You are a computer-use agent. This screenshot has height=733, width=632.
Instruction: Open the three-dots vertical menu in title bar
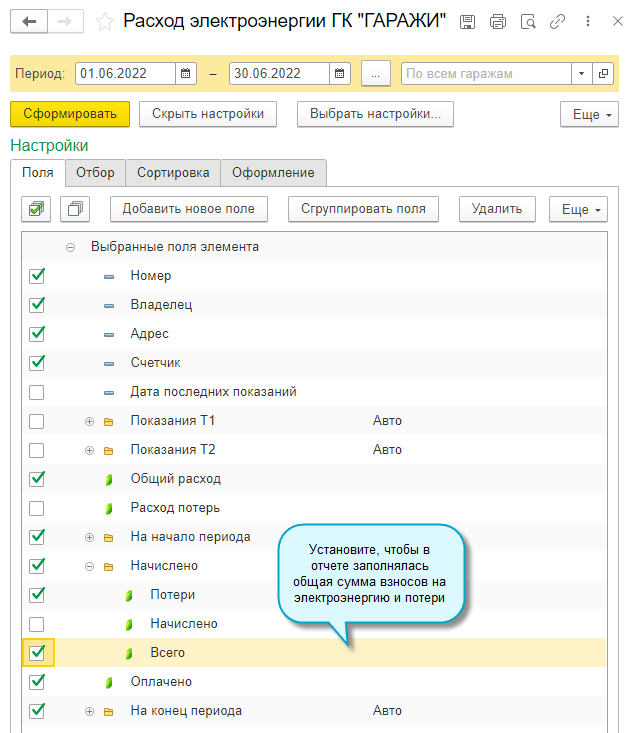coord(588,21)
